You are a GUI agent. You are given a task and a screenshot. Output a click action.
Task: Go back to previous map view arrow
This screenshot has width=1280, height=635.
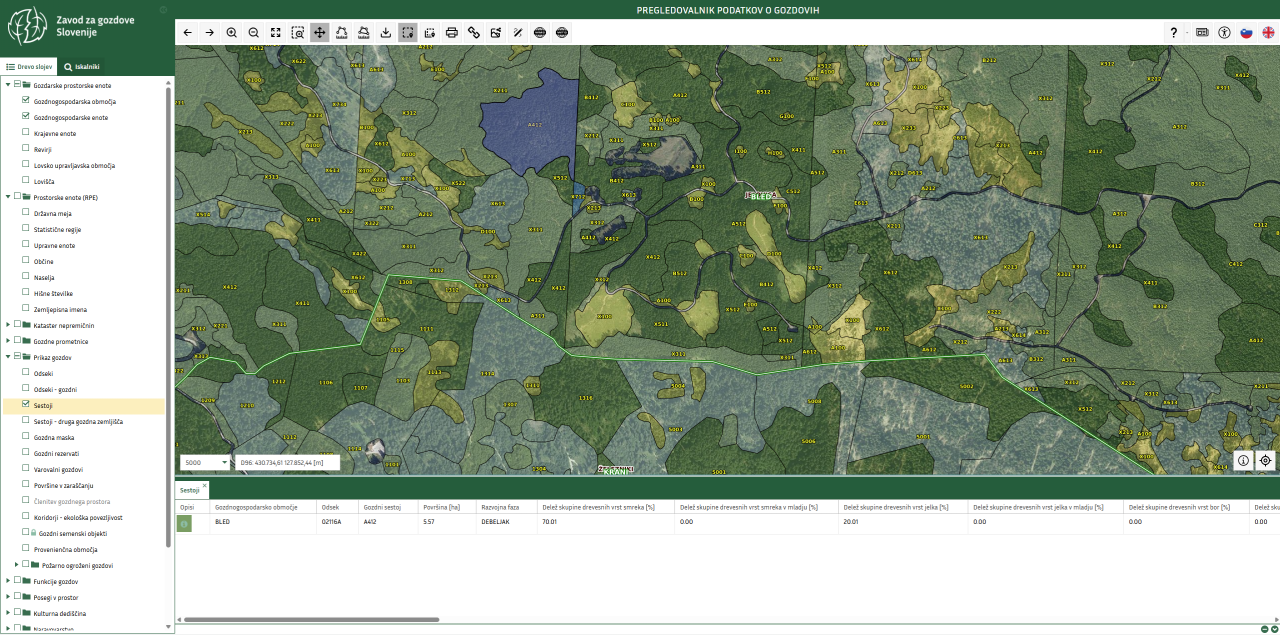[188, 32]
